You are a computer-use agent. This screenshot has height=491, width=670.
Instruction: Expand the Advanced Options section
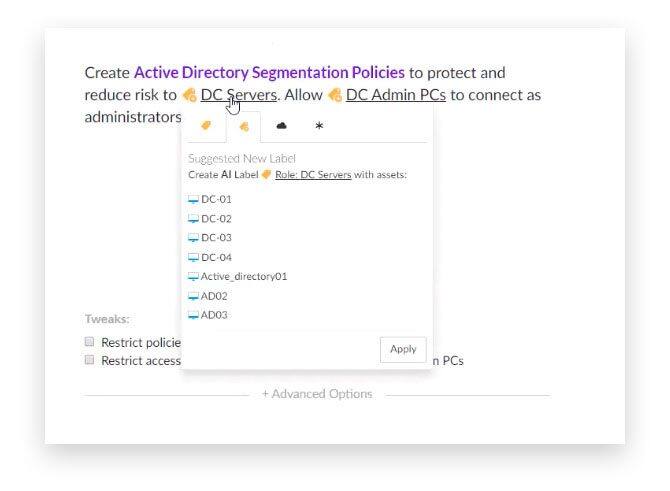point(317,394)
